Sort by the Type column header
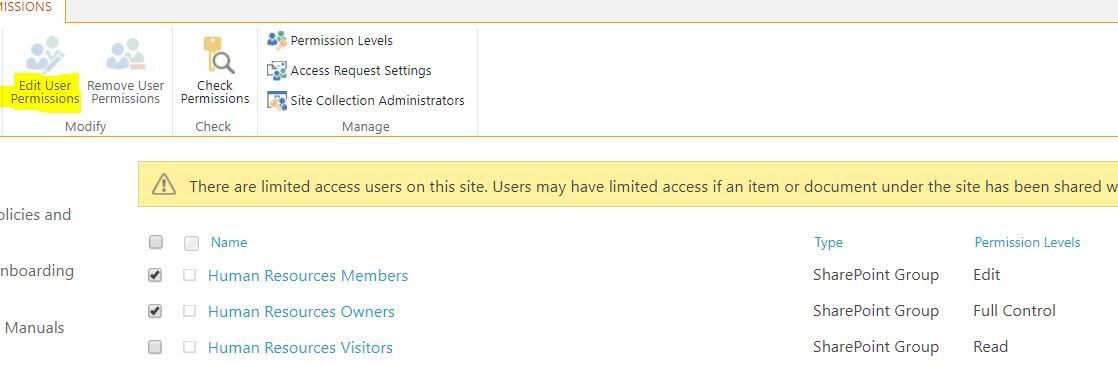The height and width of the screenshot is (365, 1118). coord(829,242)
